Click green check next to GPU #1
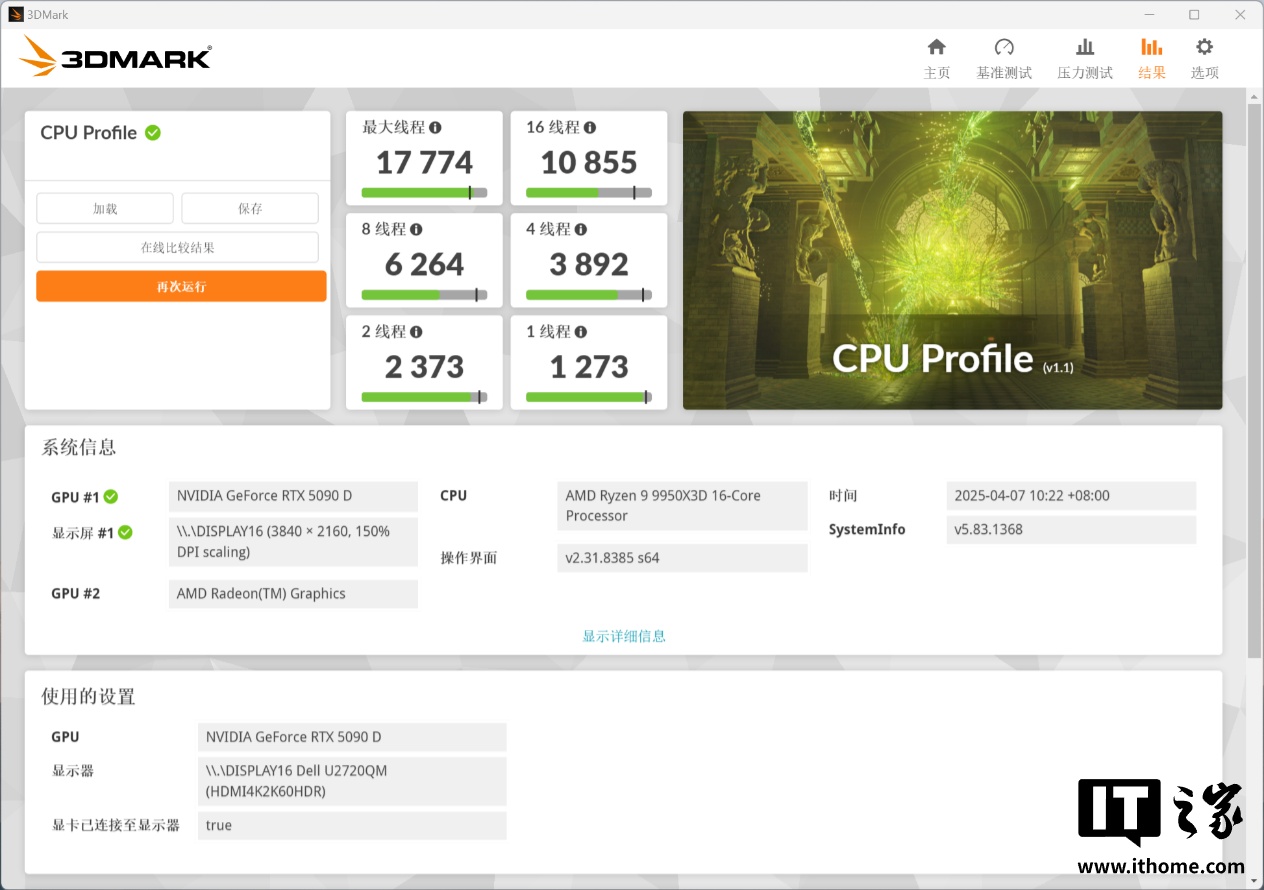The image size is (1264, 890). (x=111, y=497)
